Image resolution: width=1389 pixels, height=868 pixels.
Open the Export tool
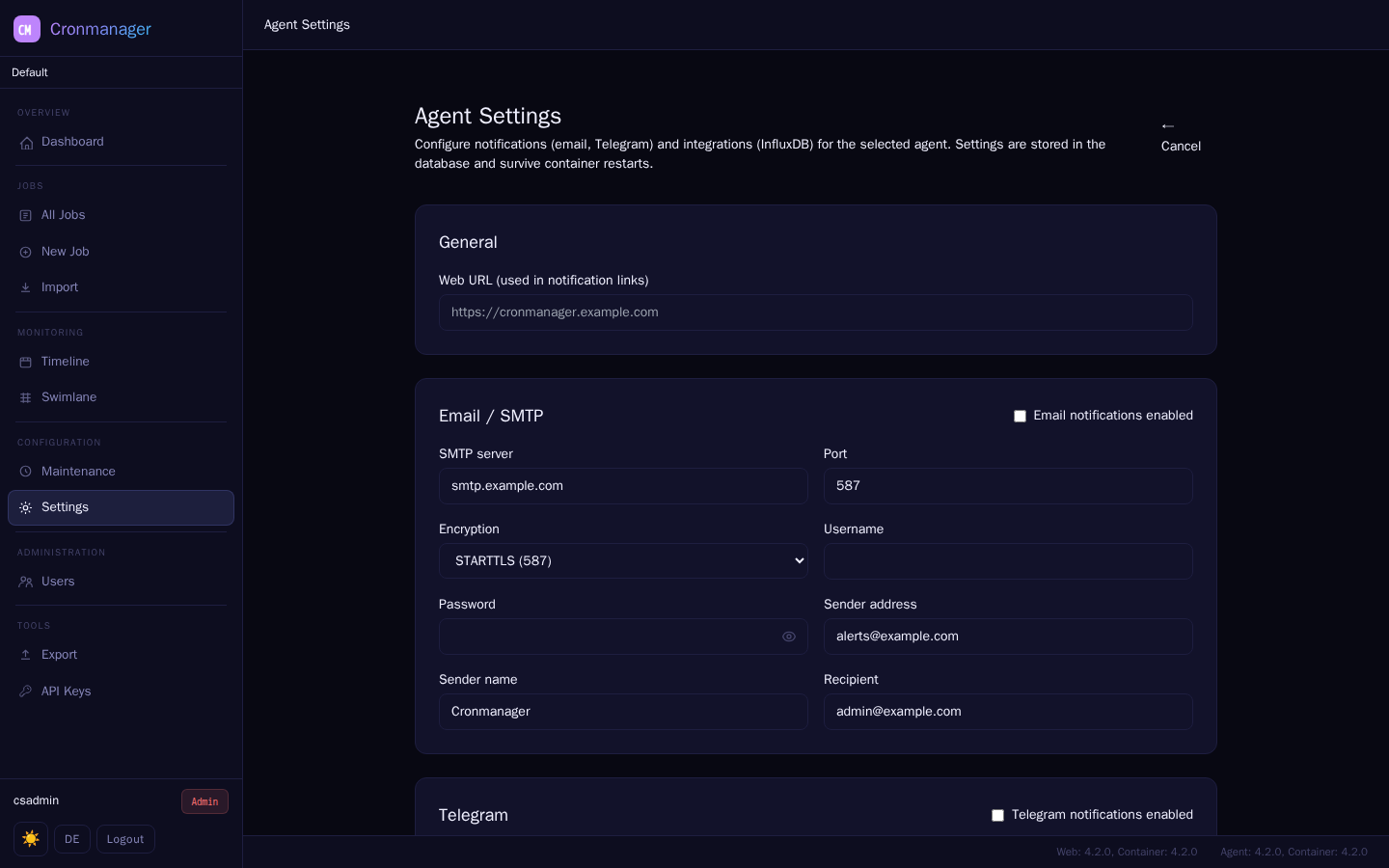click(121, 655)
